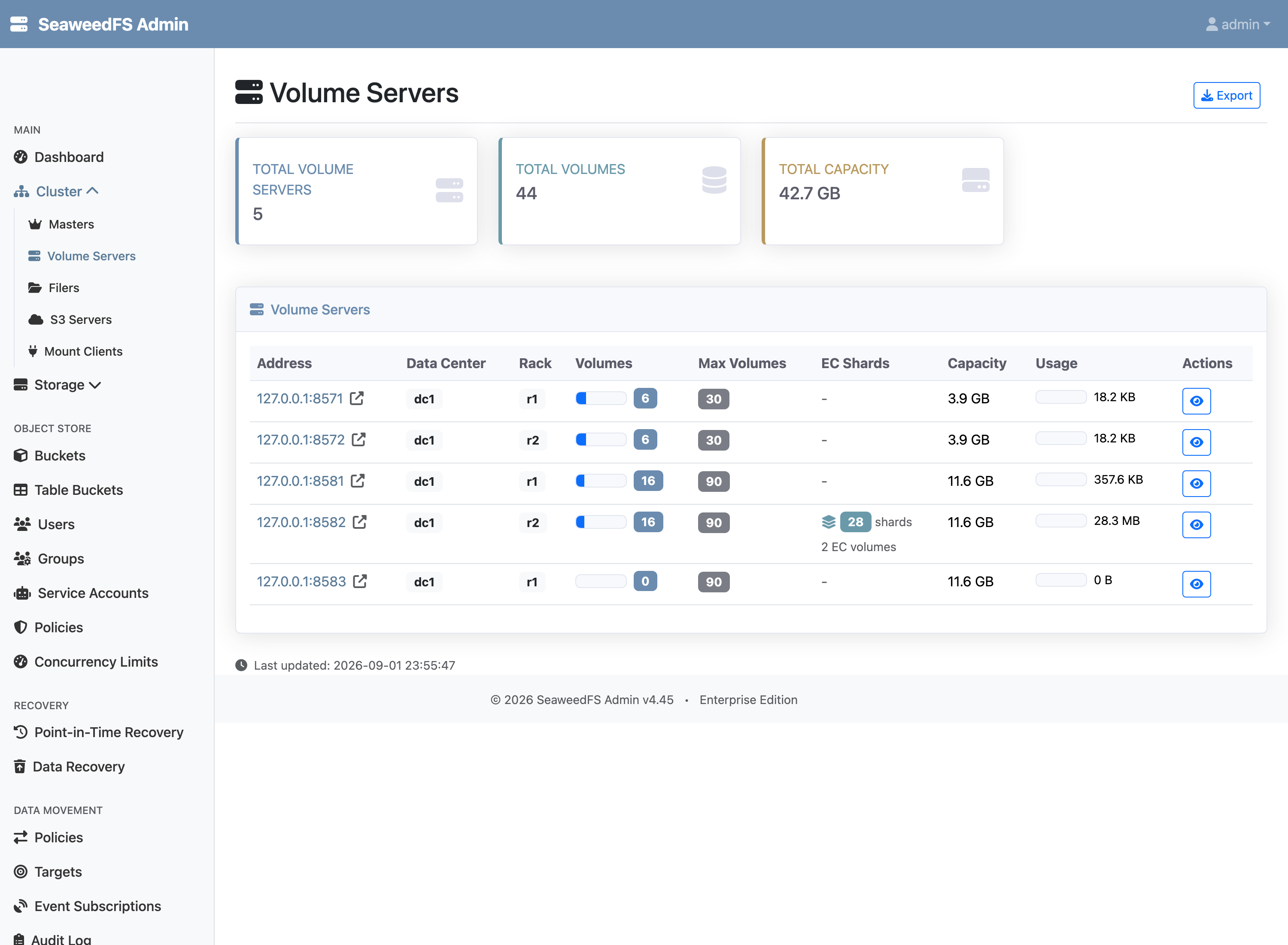
Task: Select Volume Servers in sidebar
Action: [x=82, y=256]
